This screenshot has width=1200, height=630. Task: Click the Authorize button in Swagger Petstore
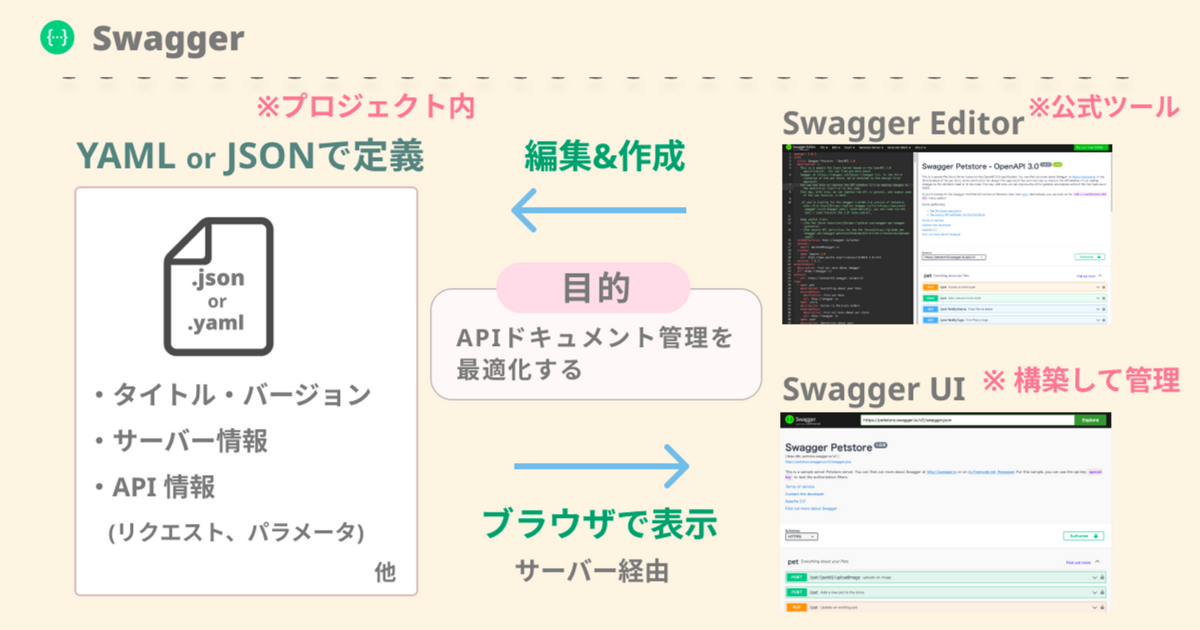pyautogui.click(x=1082, y=536)
